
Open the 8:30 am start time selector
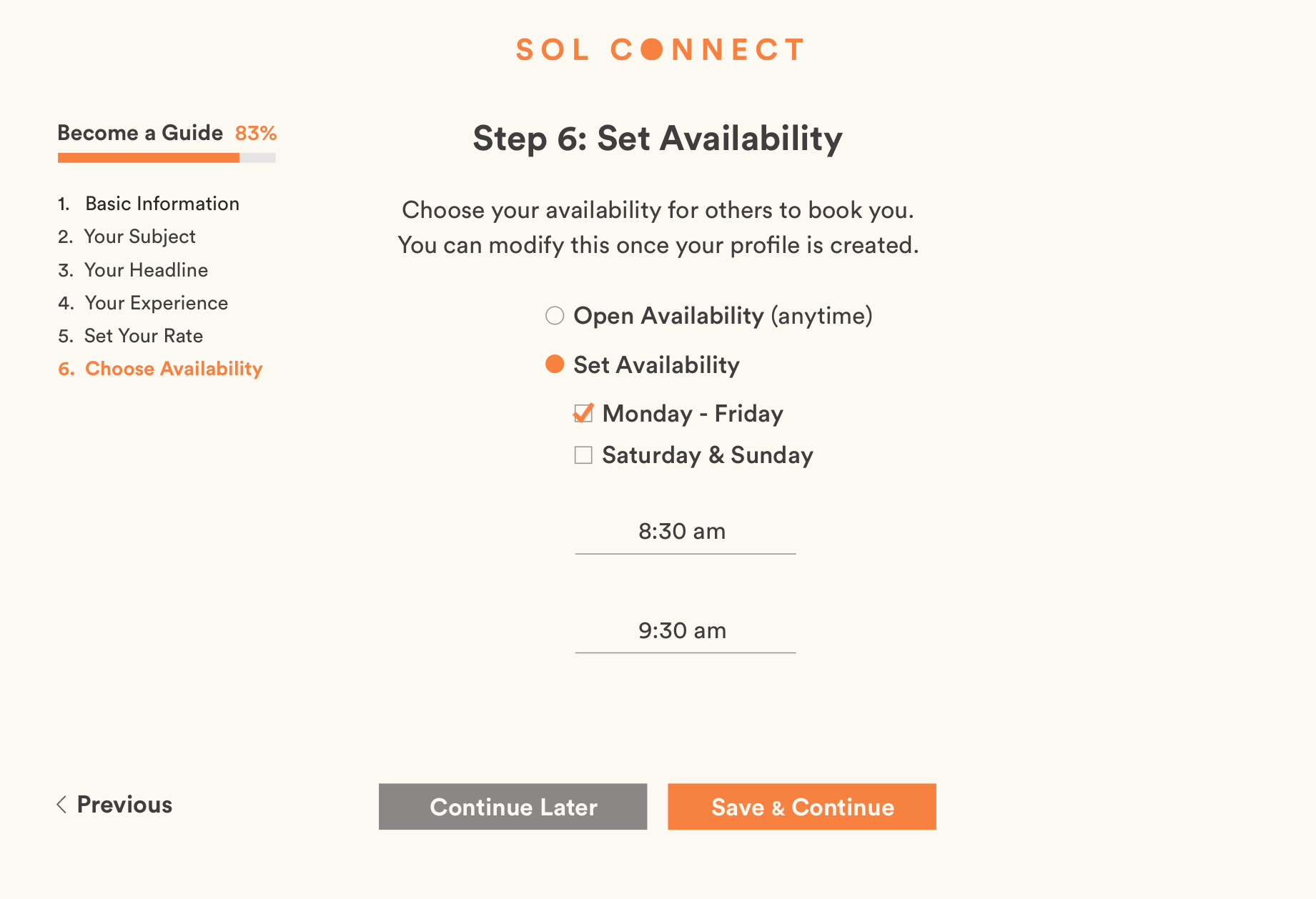684,532
